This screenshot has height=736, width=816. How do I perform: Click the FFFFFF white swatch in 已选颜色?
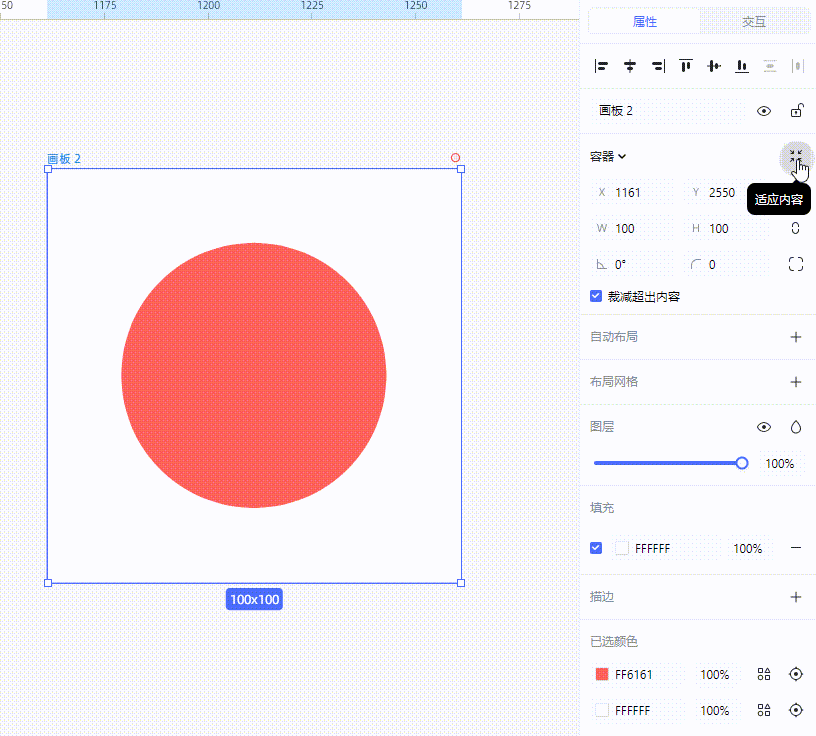pyautogui.click(x=602, y=710)
